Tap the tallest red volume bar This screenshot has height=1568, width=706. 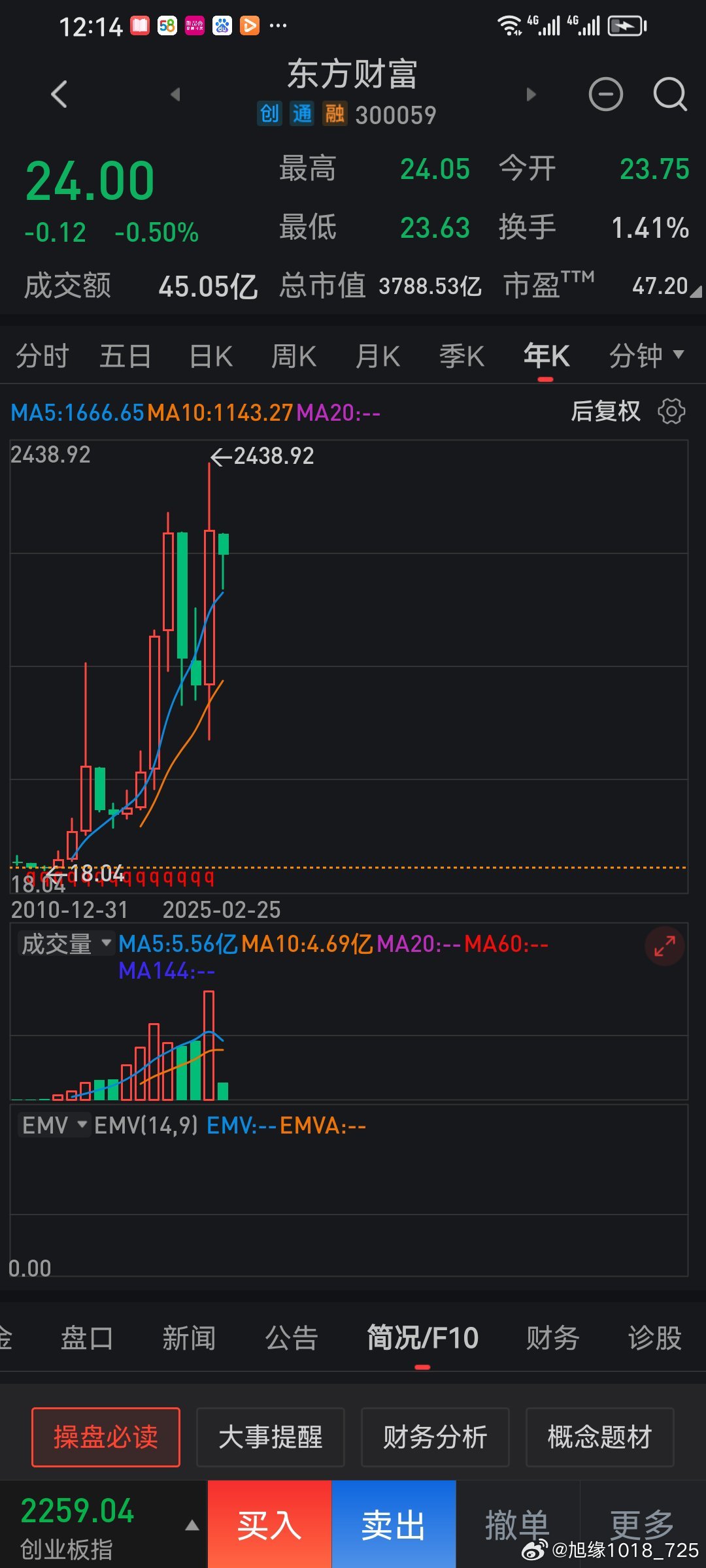pos(209,1046)
